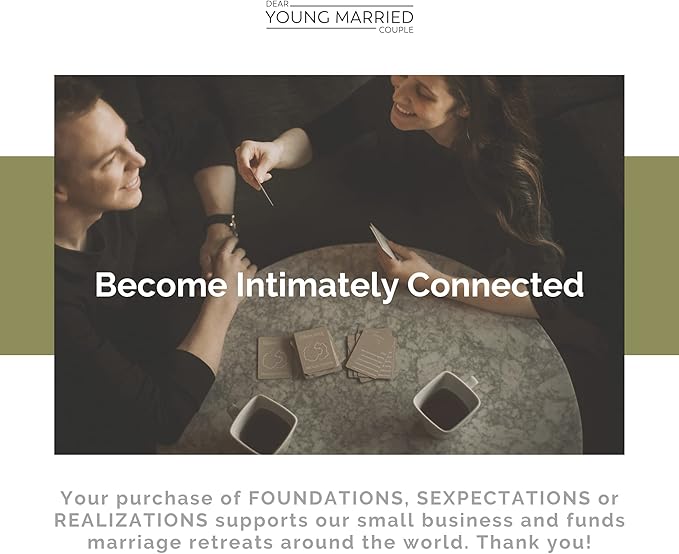
Task: Click the watch on the man's wrist
Action: pos(220,224)
